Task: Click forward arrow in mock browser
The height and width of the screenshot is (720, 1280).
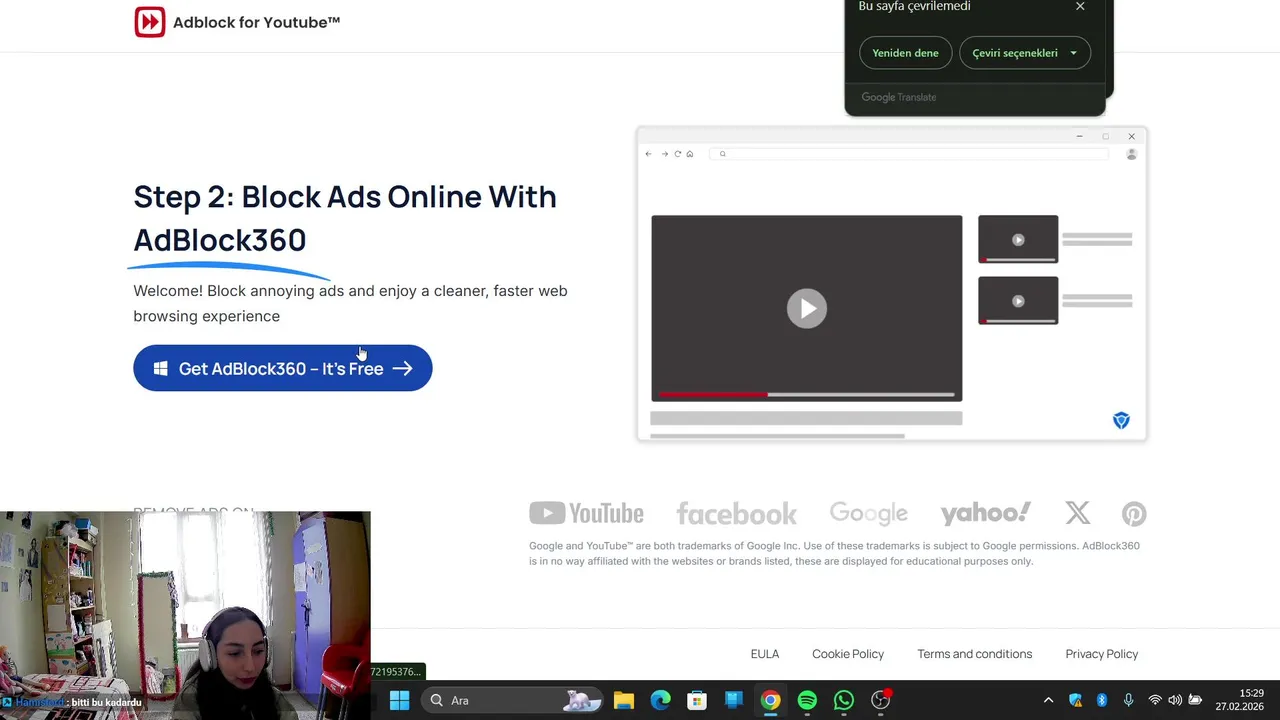Action: click(664, 154)
